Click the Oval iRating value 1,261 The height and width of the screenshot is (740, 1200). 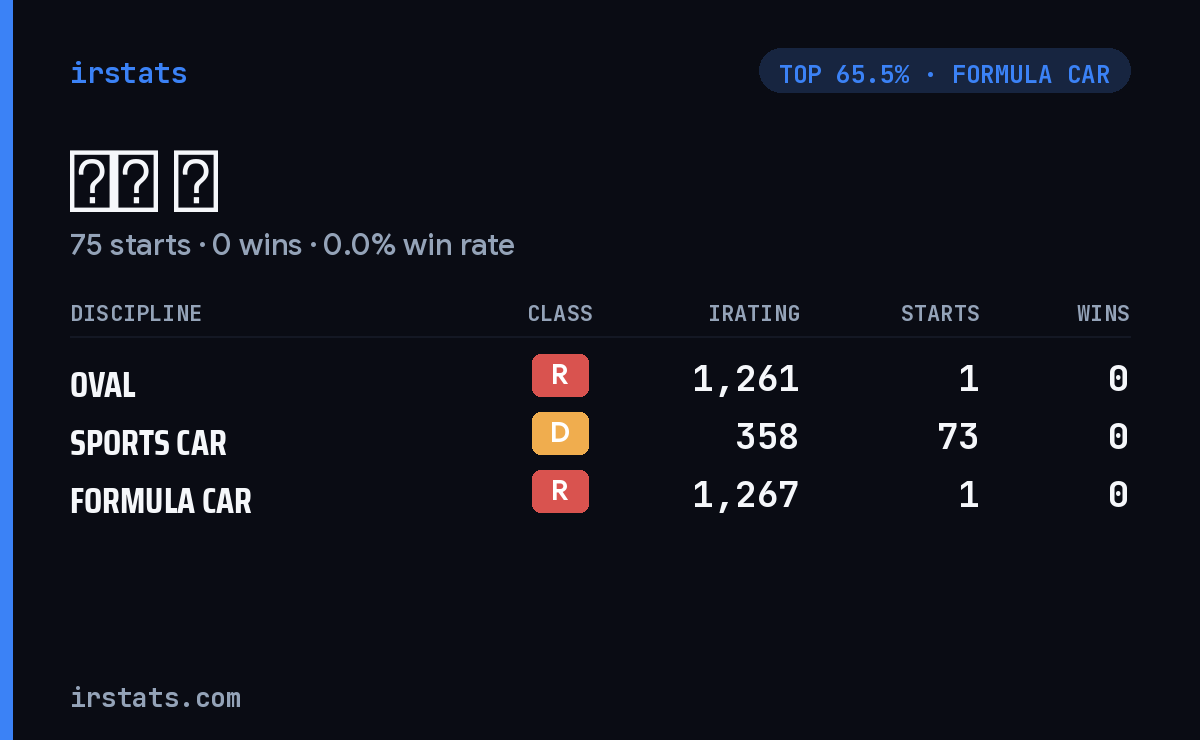(746, 379)
